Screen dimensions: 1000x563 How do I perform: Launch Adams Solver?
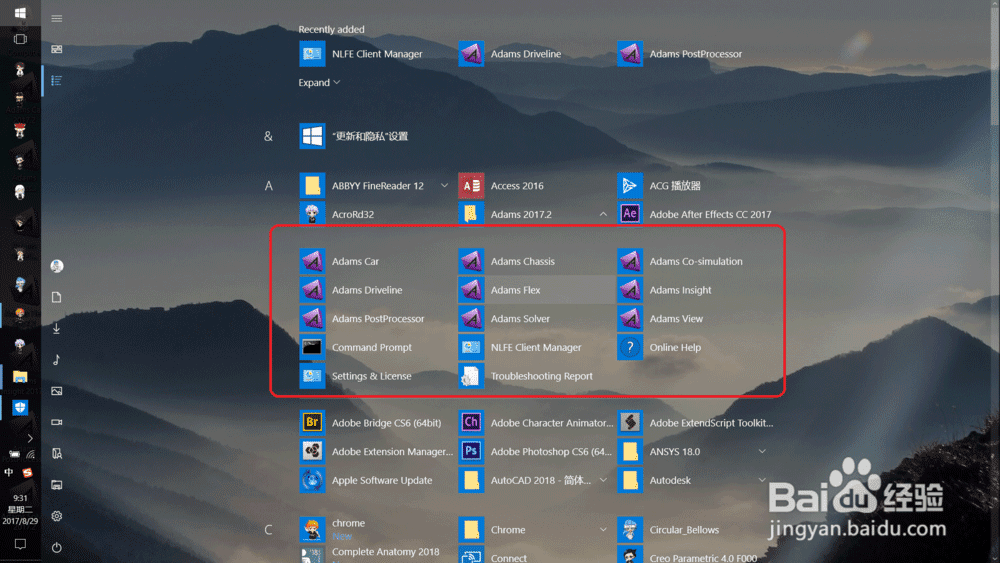536,318
